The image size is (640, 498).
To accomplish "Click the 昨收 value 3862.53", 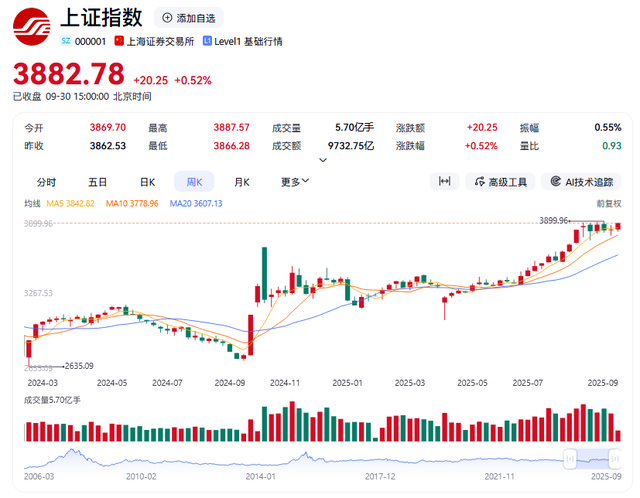I will coord(108,146).
